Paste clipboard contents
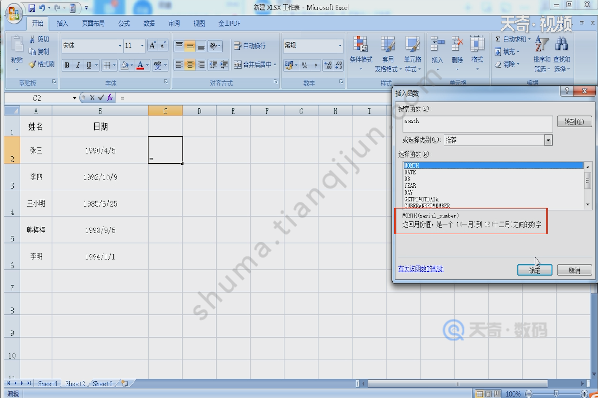 pyautogui.click(x=16, y=53)
